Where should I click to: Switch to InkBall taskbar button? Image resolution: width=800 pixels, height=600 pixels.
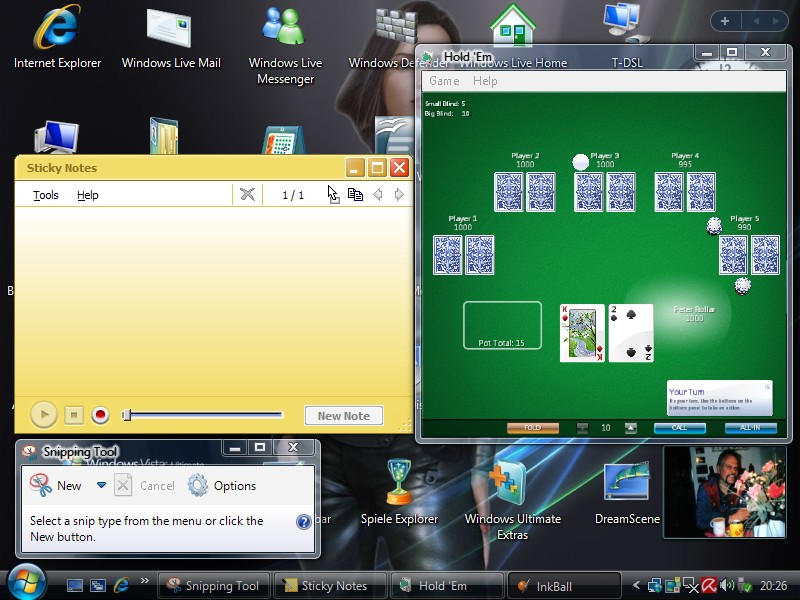click(x=564, y=586)
